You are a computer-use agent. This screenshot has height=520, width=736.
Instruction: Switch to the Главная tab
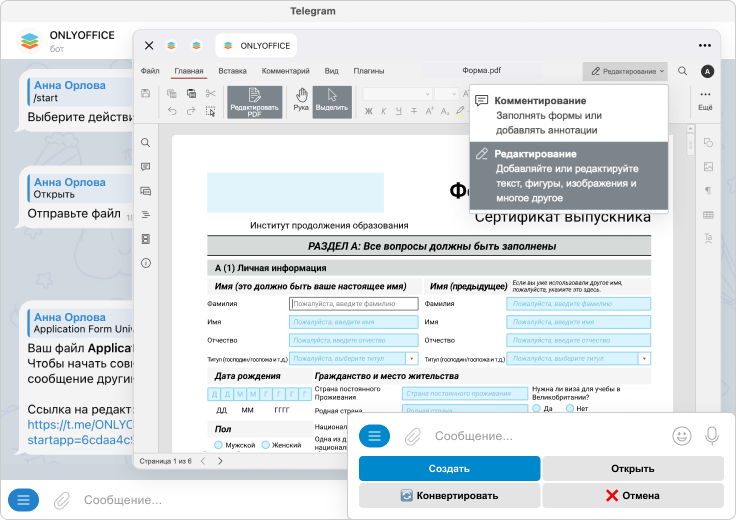[189, 71]
